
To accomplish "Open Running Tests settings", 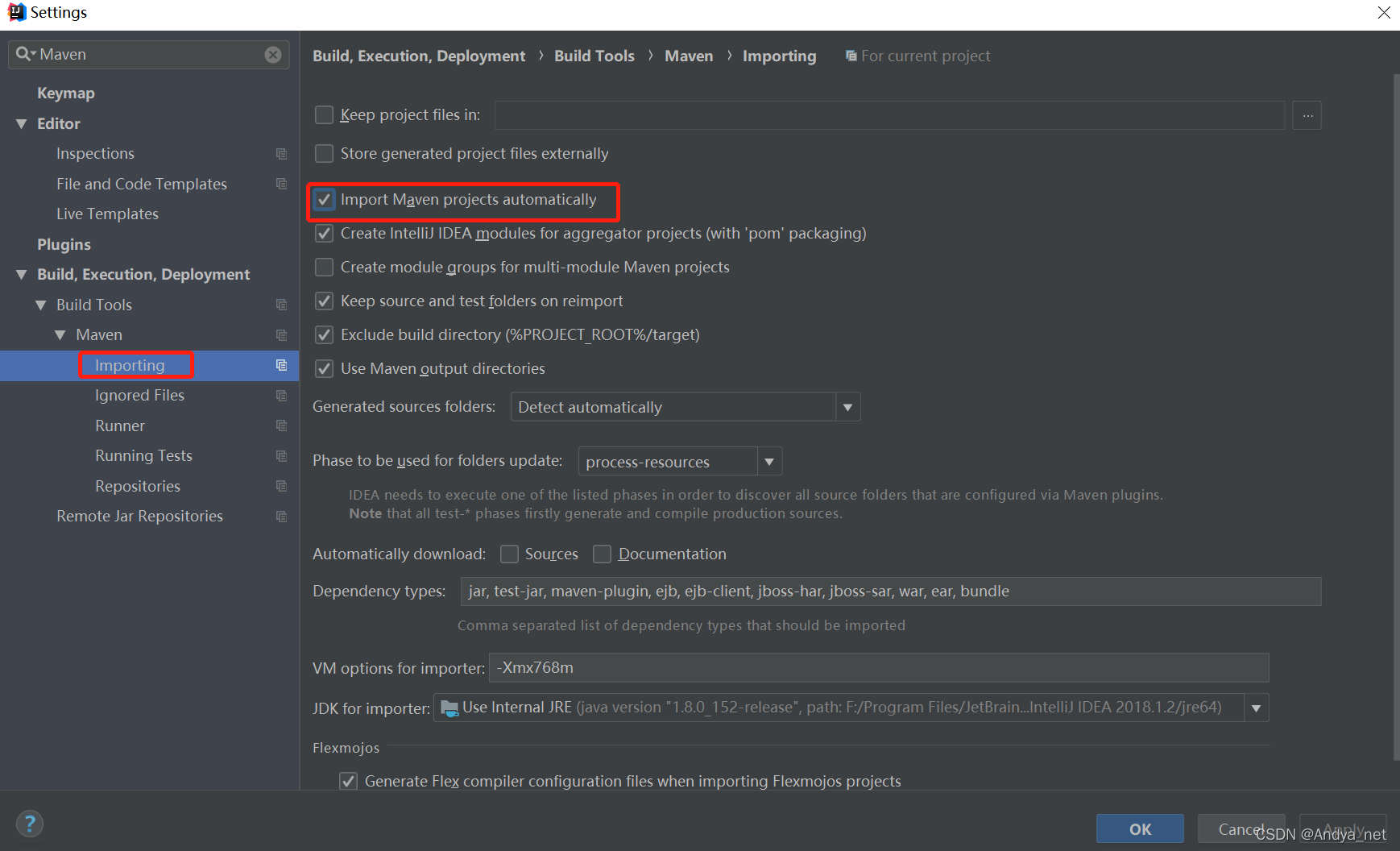I will click(143, 456).
